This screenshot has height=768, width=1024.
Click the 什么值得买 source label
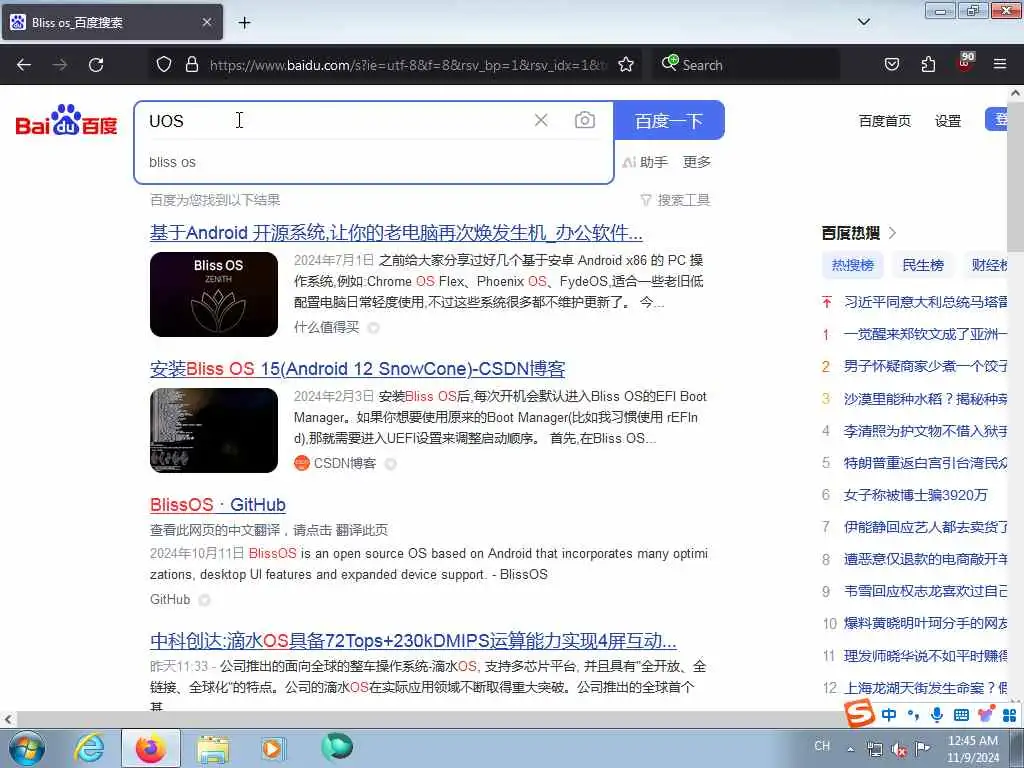tap(326, 327)
